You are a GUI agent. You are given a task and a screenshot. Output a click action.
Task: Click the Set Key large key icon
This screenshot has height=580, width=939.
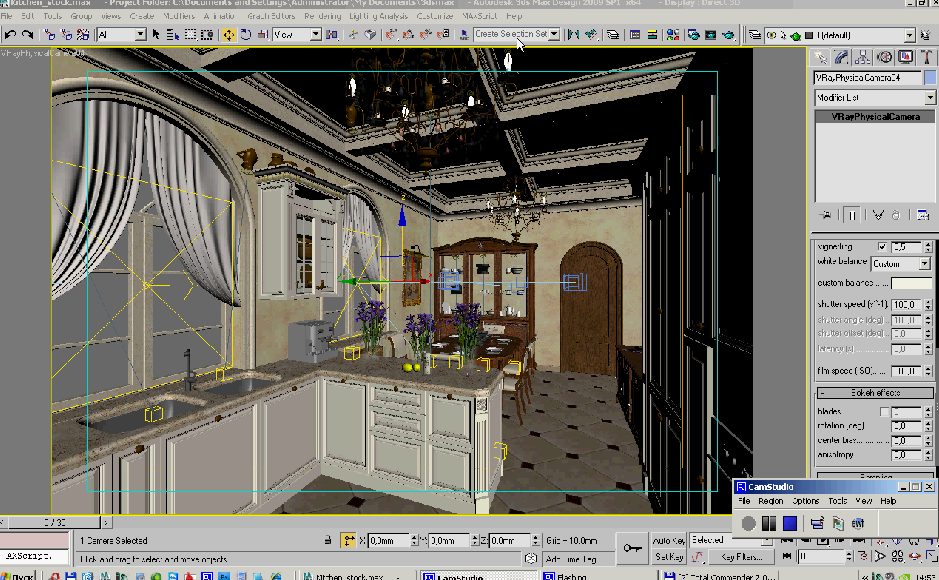click(632, 548)
